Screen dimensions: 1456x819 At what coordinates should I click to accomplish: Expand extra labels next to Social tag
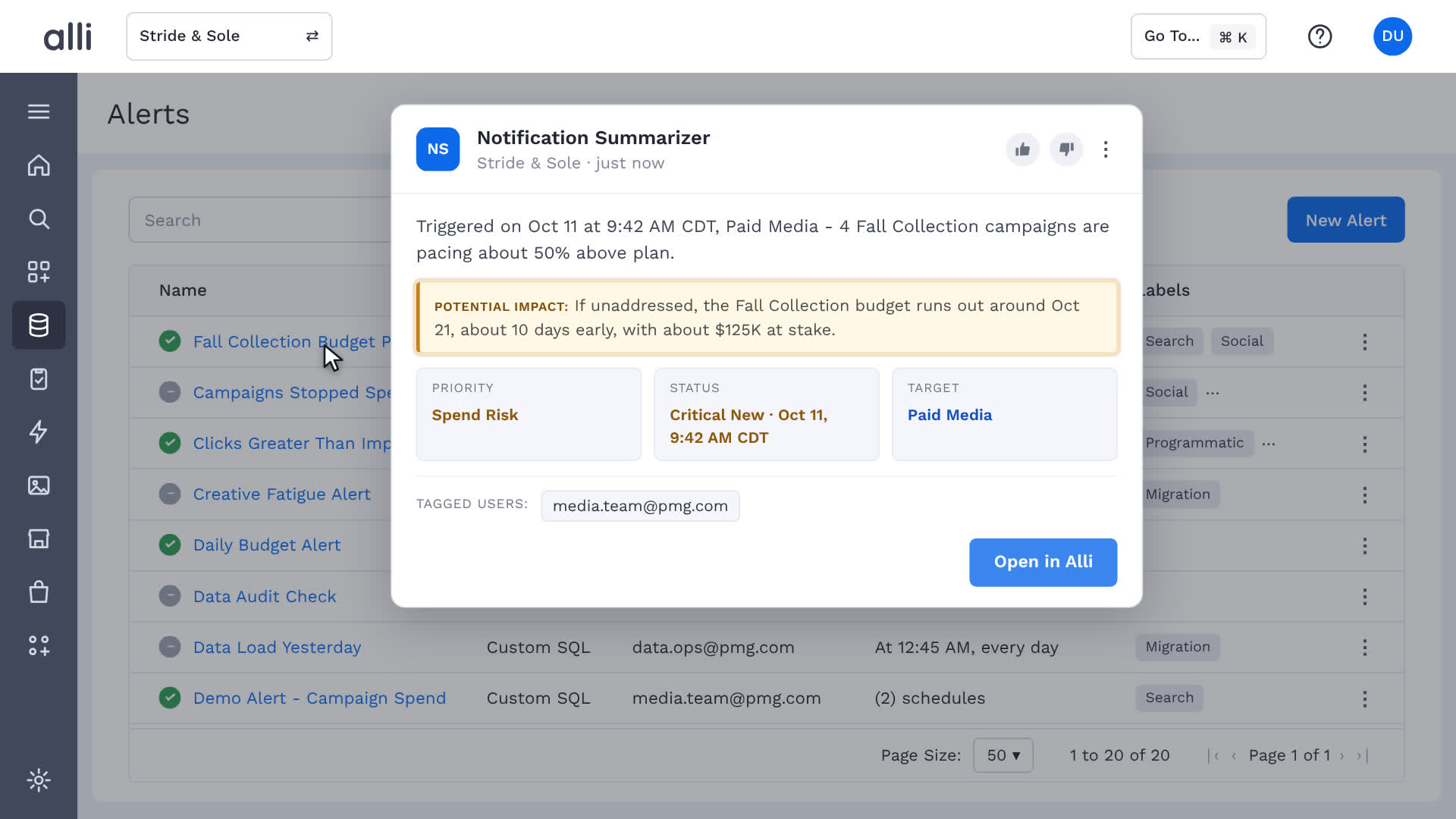[1213, 393]
